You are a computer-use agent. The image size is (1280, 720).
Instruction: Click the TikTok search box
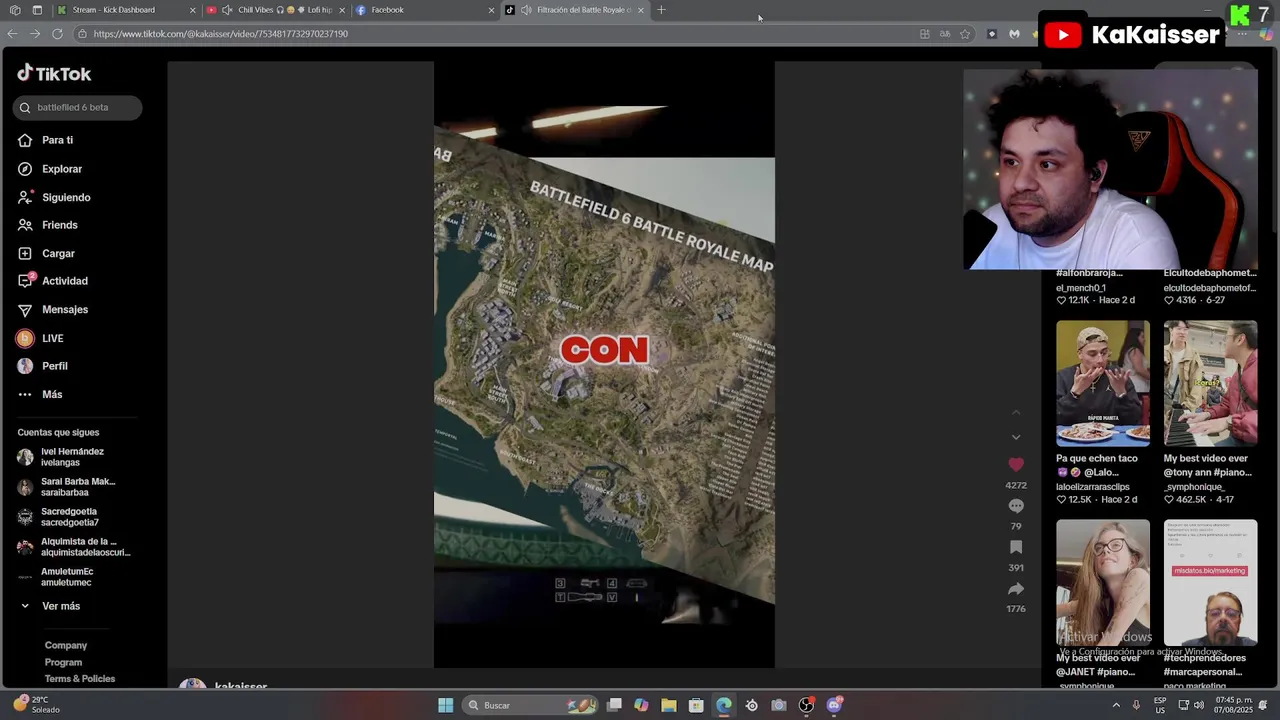(77, 107)
